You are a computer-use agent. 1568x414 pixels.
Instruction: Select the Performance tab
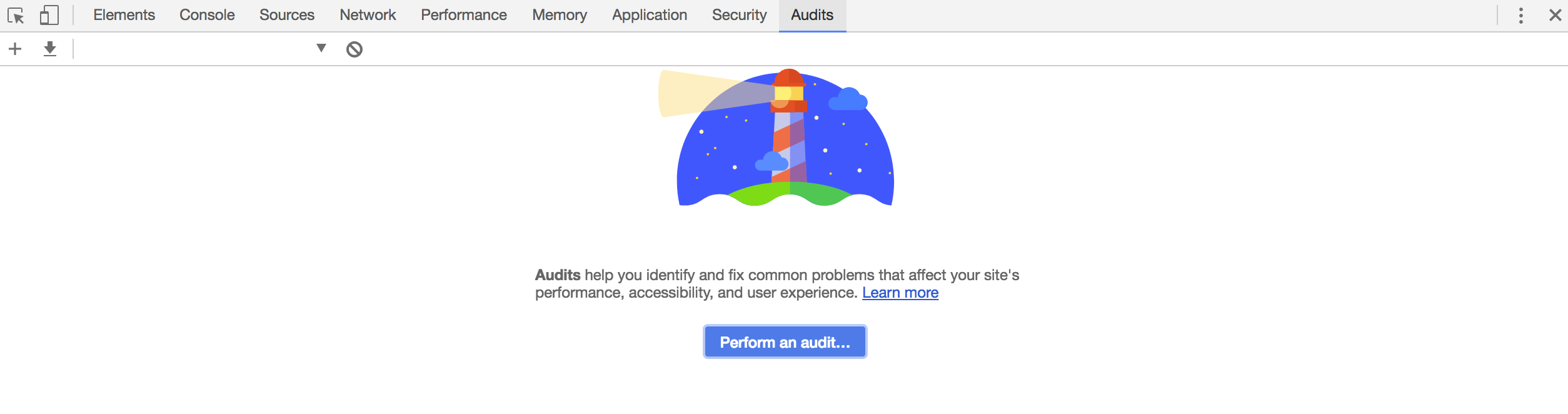464,15
